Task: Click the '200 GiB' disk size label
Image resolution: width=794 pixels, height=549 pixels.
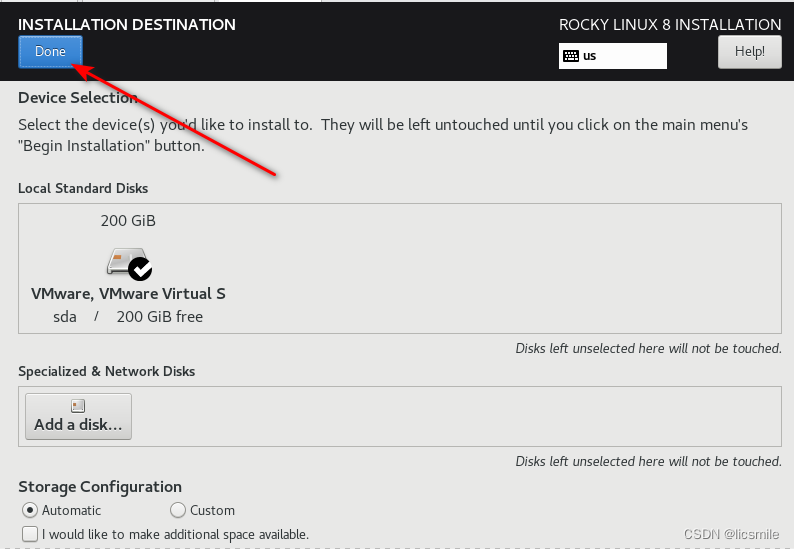Action: [x=128, y=221]
